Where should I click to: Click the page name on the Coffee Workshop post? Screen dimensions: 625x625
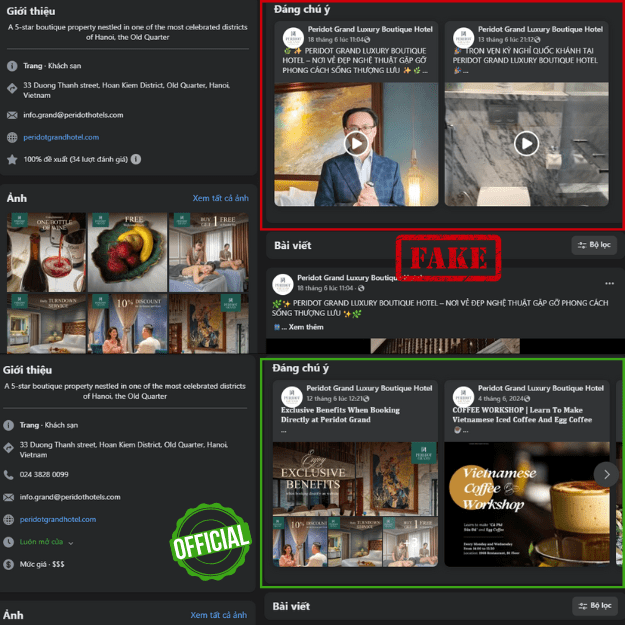tap(540, 388)
